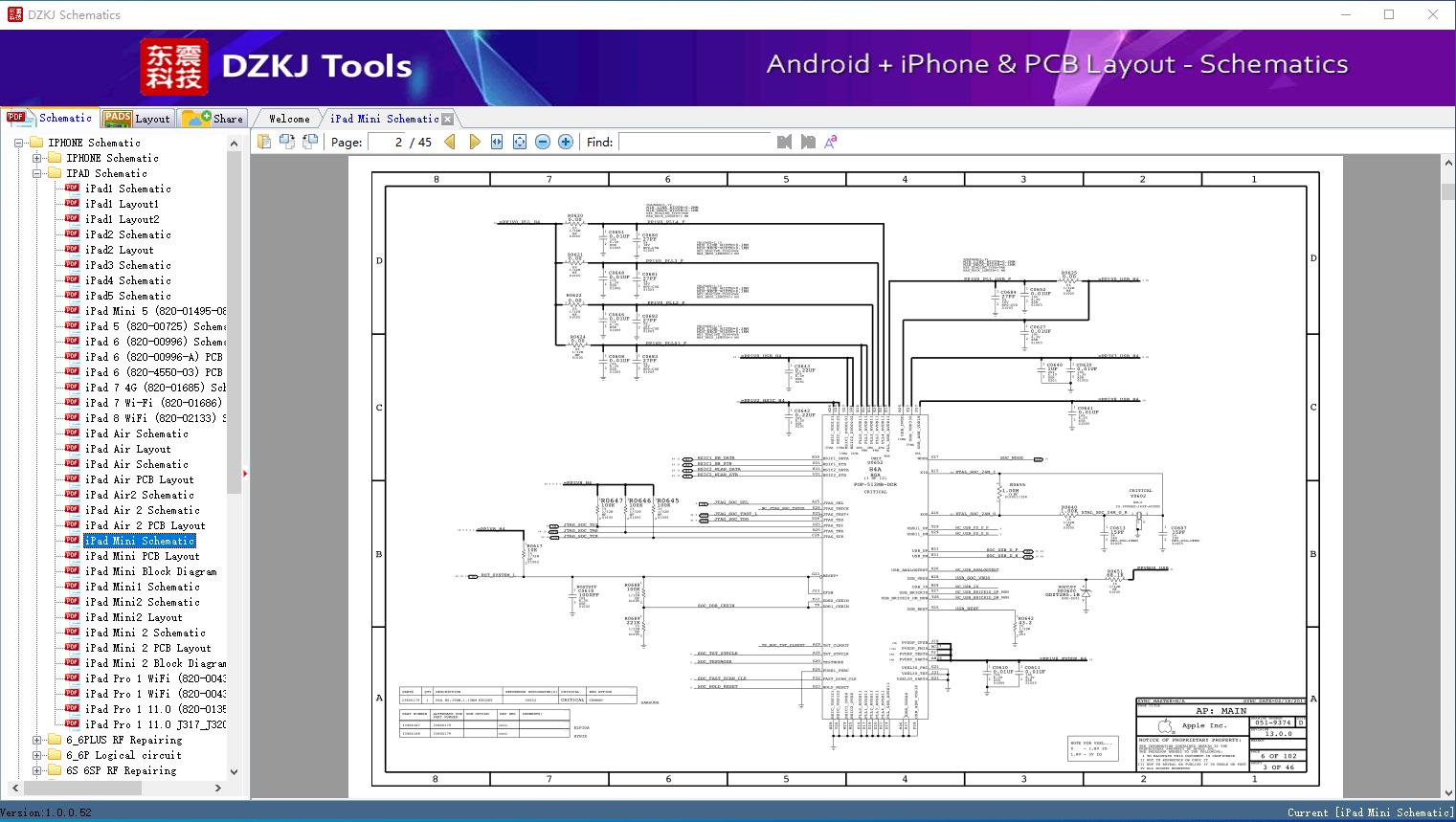Viewport: 1456px width, 822px height.
Task: Click the fit page icon
Action: pos(520,142)
